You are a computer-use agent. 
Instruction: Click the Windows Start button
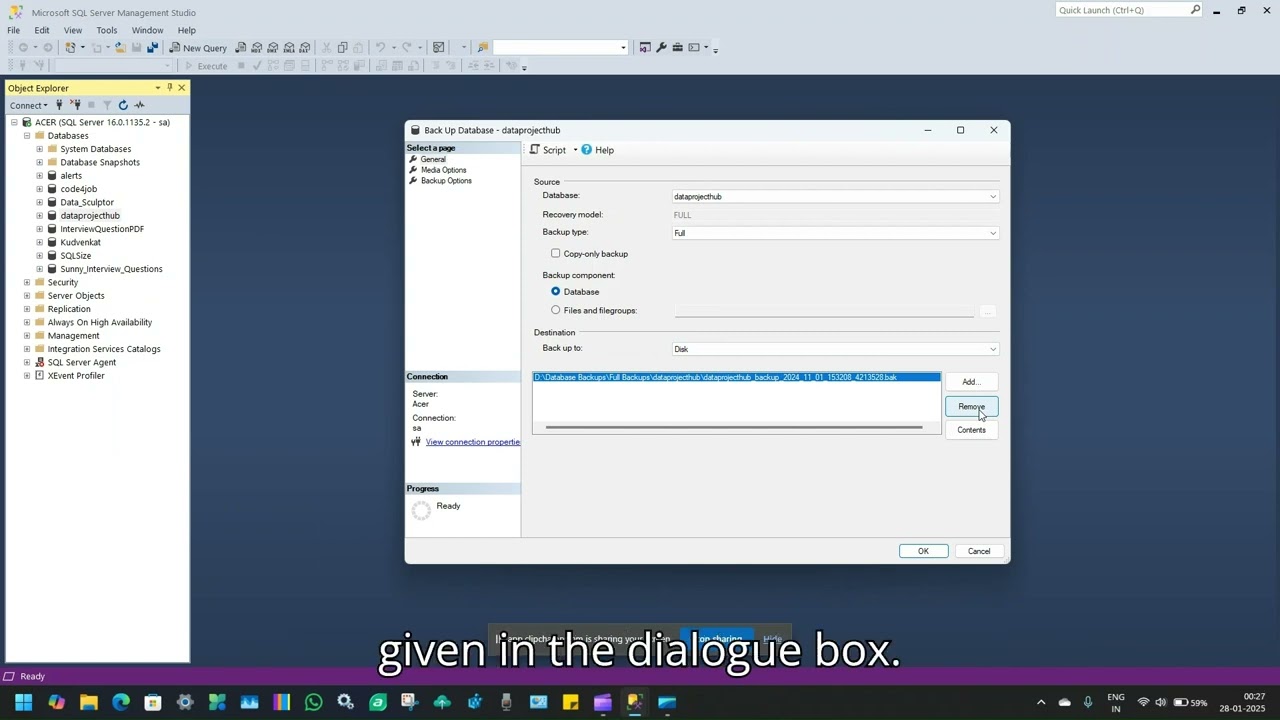coord(24,702)
